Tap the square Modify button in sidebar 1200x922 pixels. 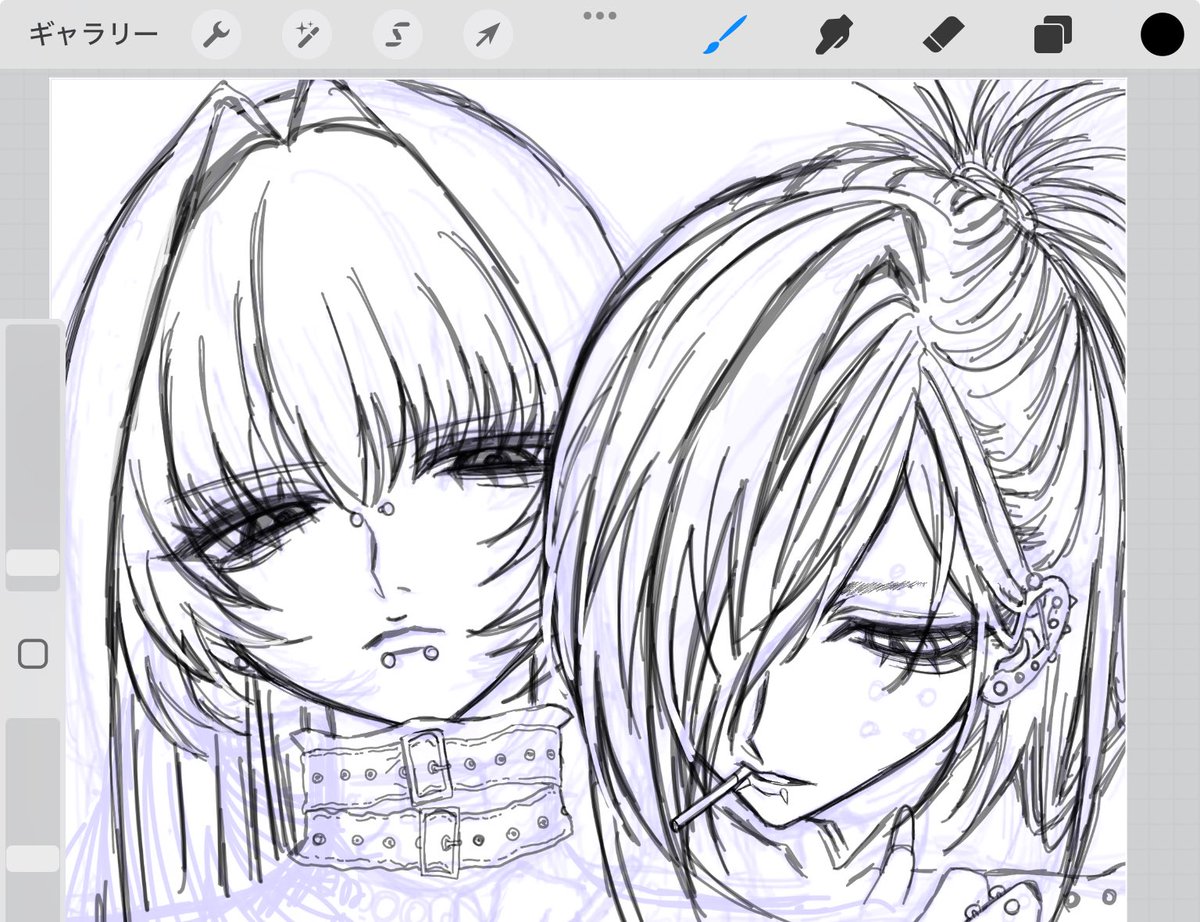click(x=33, y=655)
